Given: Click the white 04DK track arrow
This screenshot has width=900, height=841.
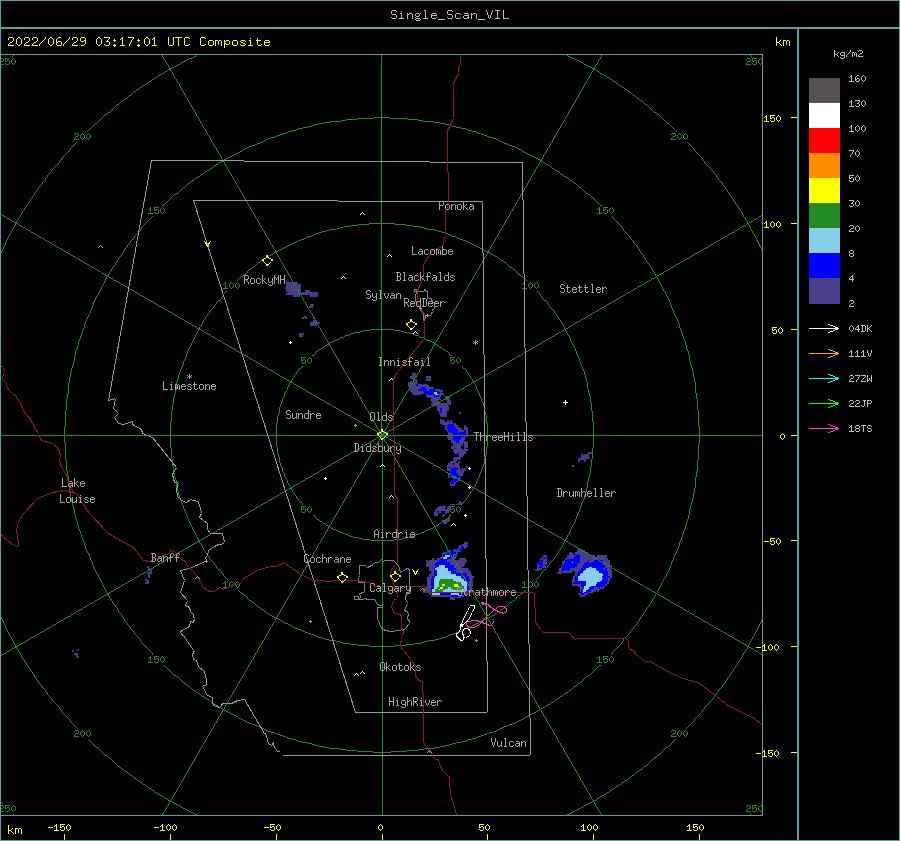Looking at the screenshot, I should pos(824,328).
